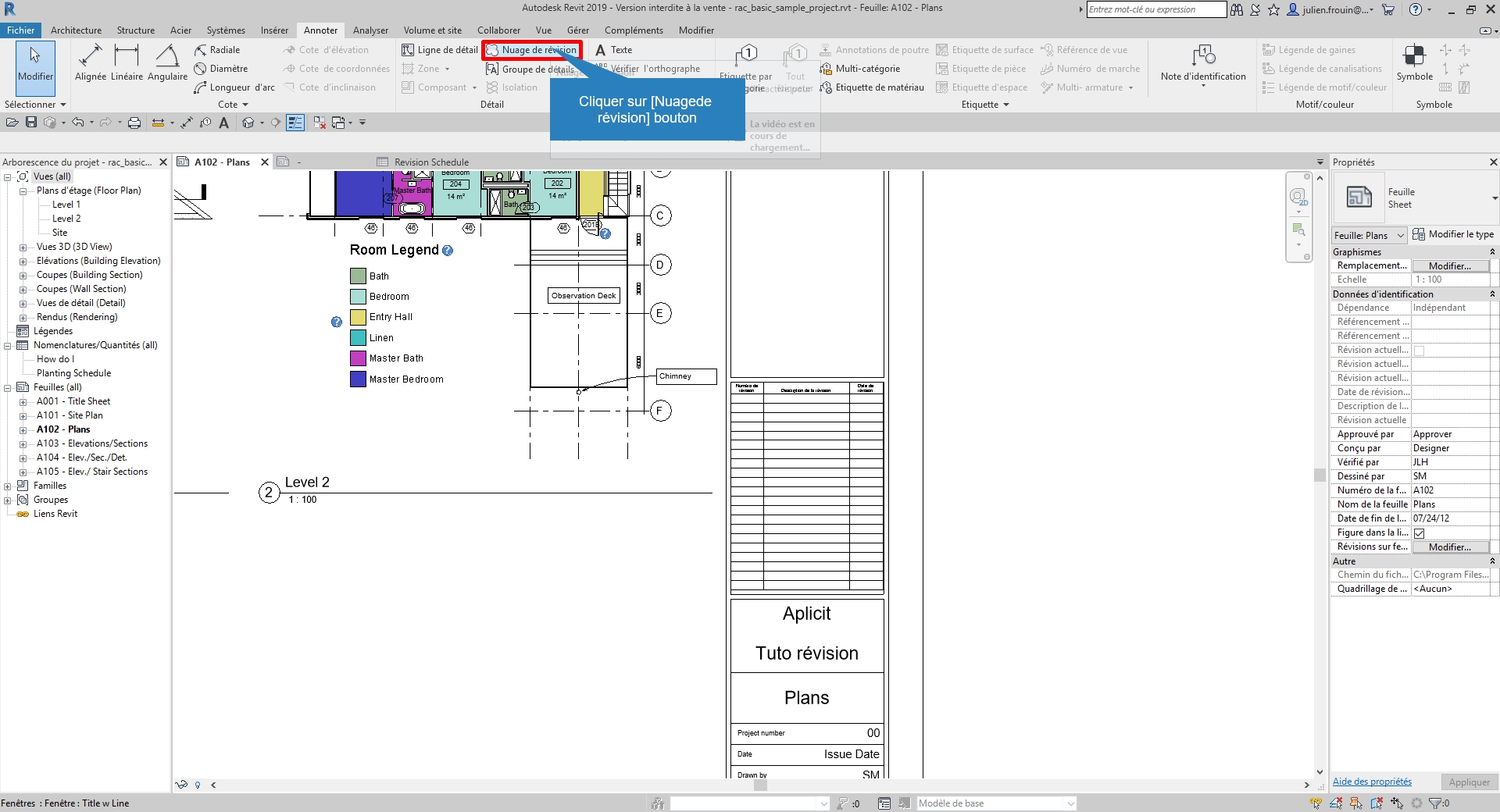
Task: Select the Linéaire dimension tool
Action: point(127,62)
